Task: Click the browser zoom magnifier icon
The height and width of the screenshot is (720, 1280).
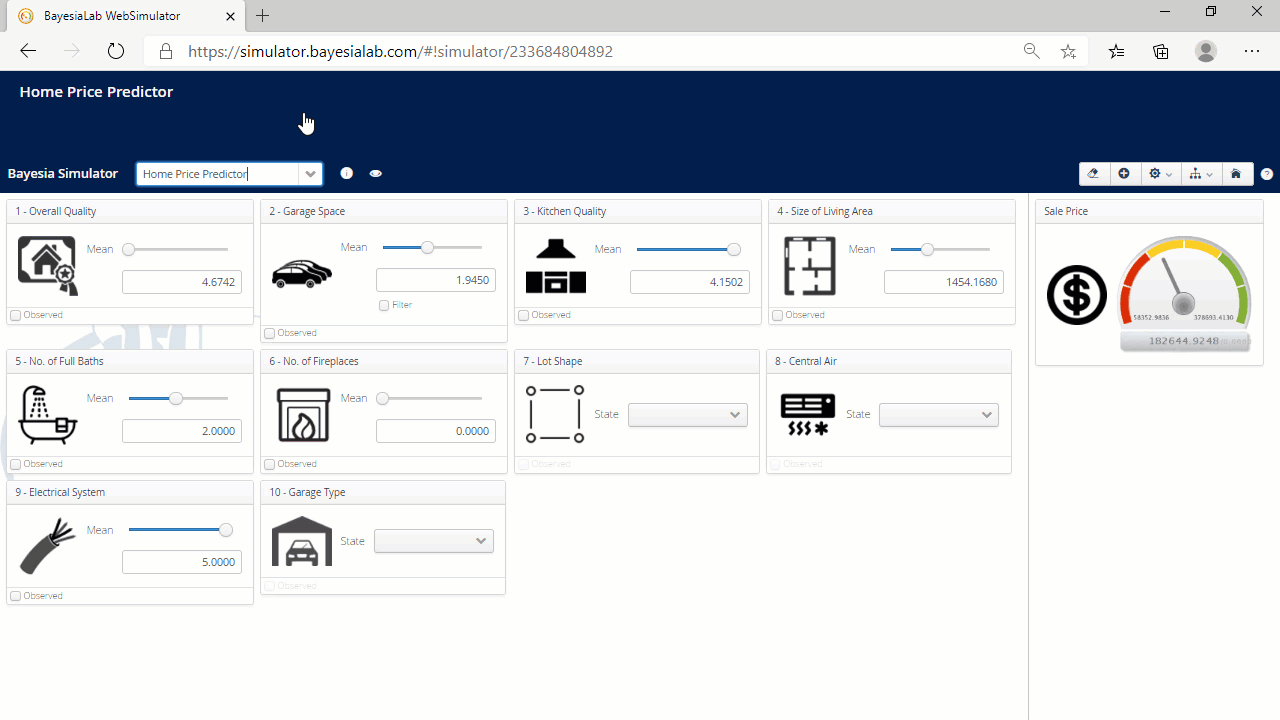Action: coord(1032,51)
